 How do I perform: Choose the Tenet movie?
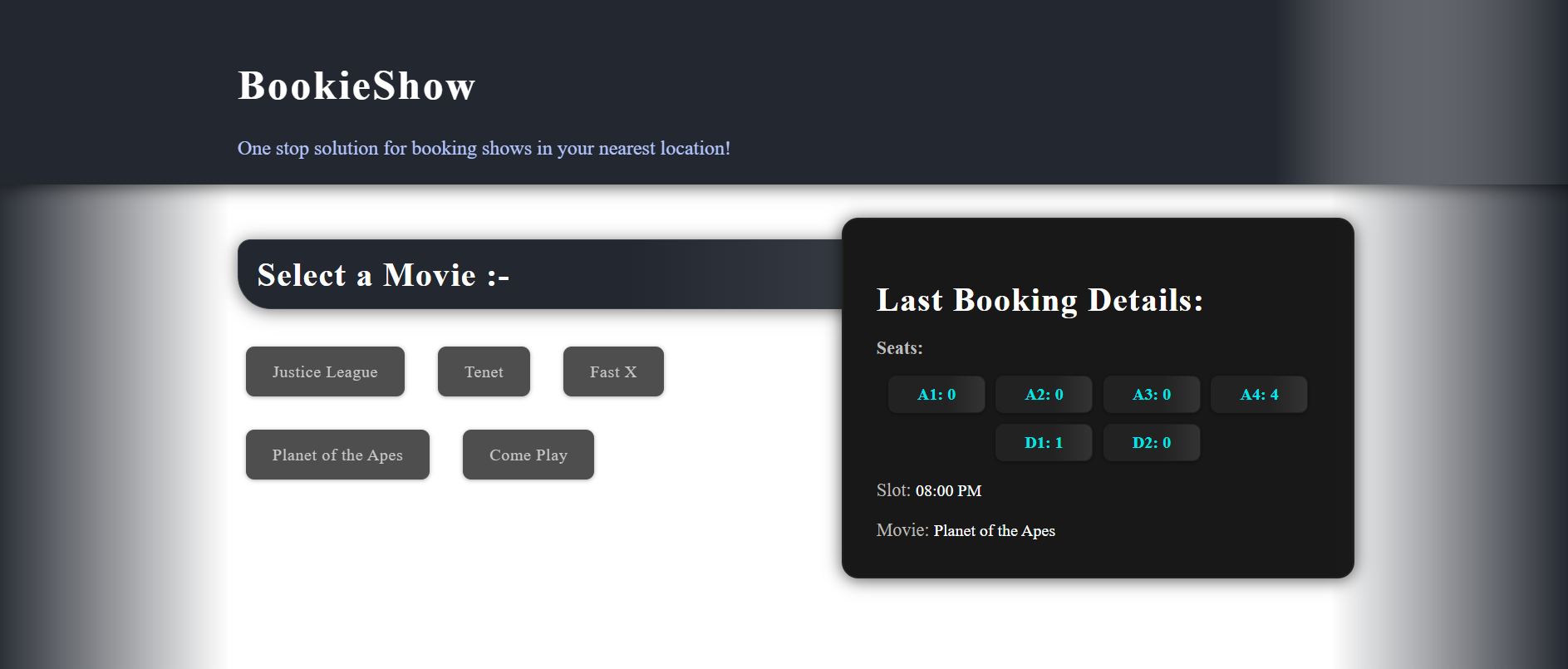(484, 371)
